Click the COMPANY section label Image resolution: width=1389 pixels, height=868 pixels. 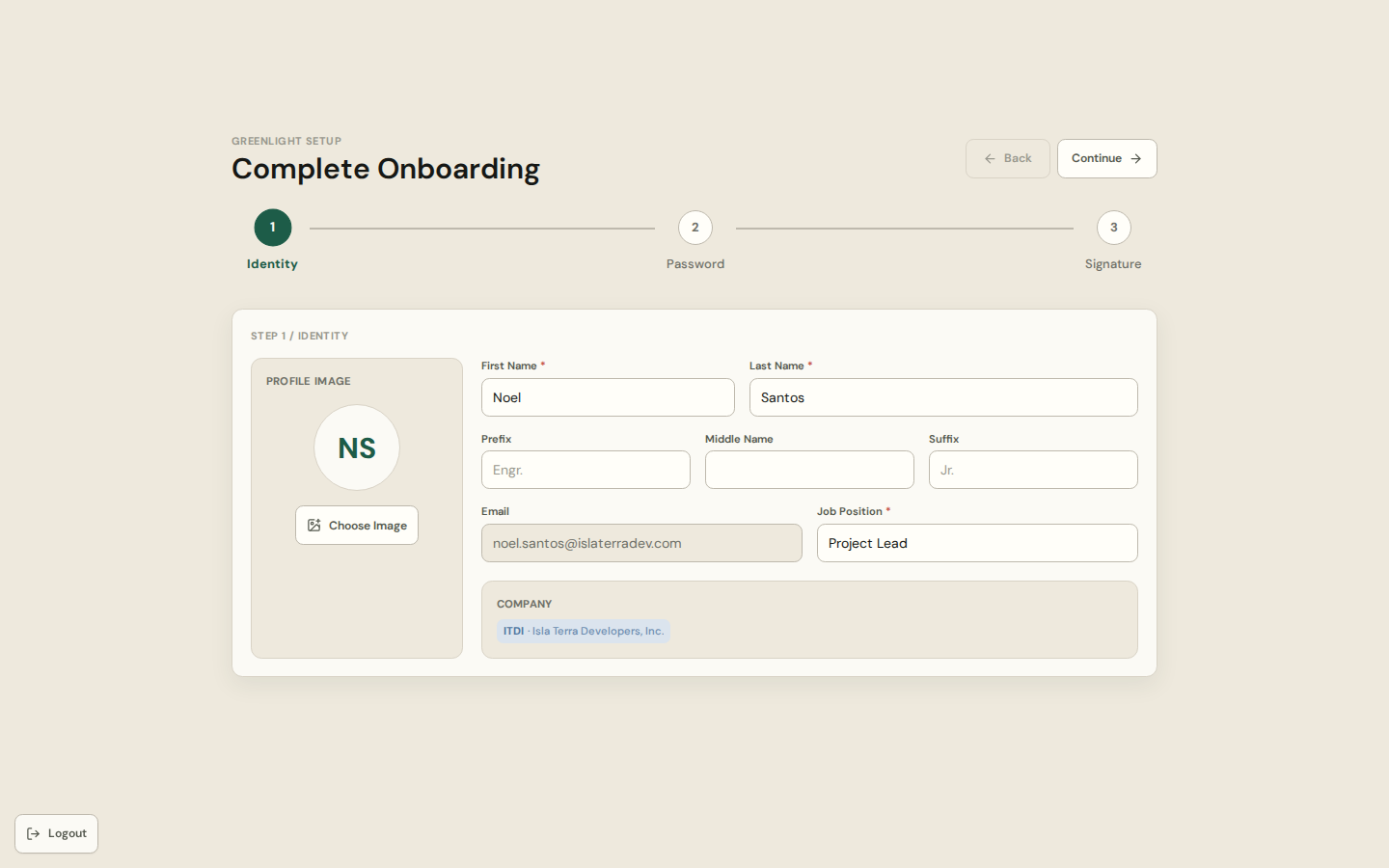(x=525, y=604)
